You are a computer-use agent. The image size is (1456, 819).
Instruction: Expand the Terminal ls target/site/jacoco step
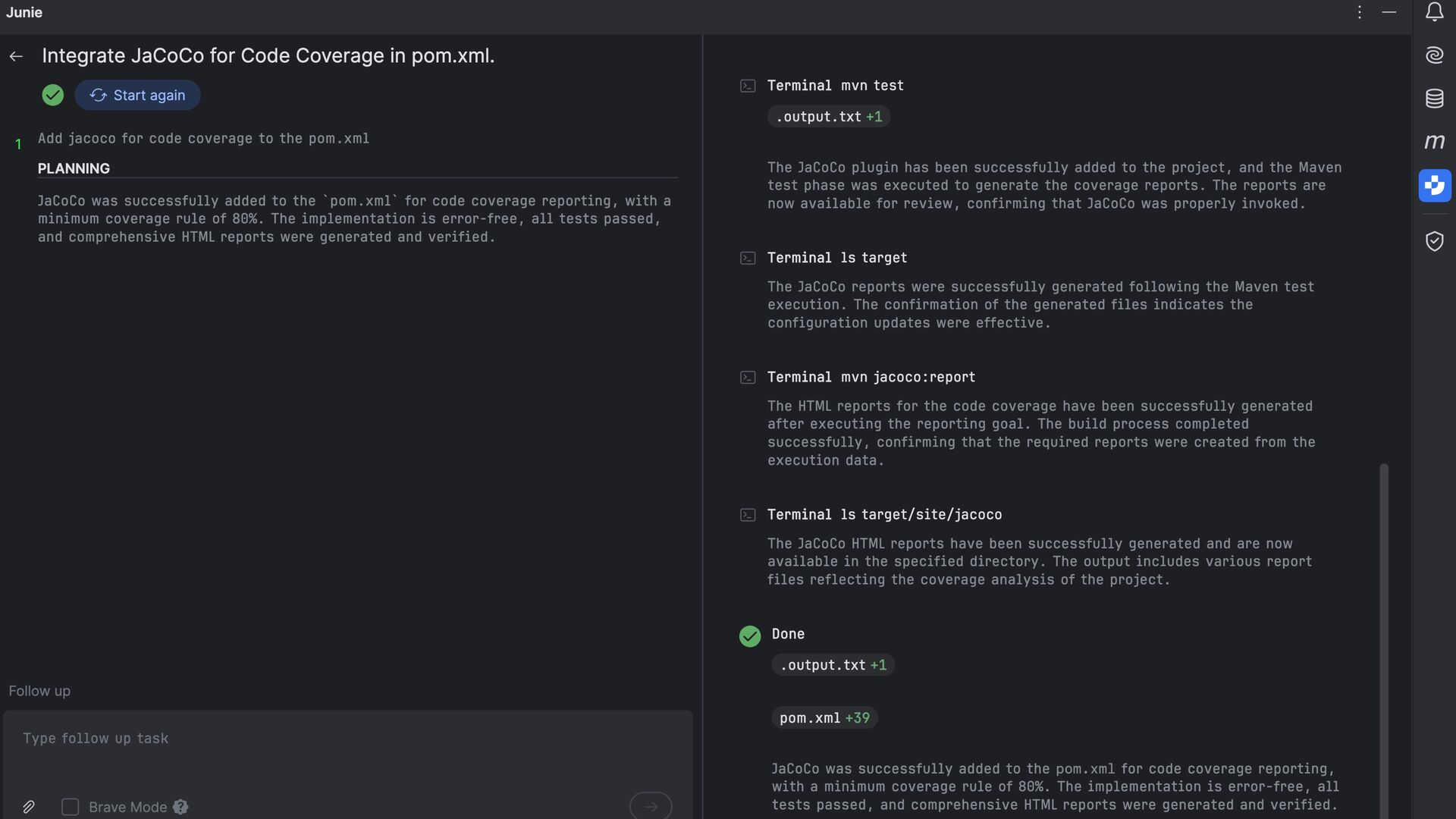[x=883, y=515]
